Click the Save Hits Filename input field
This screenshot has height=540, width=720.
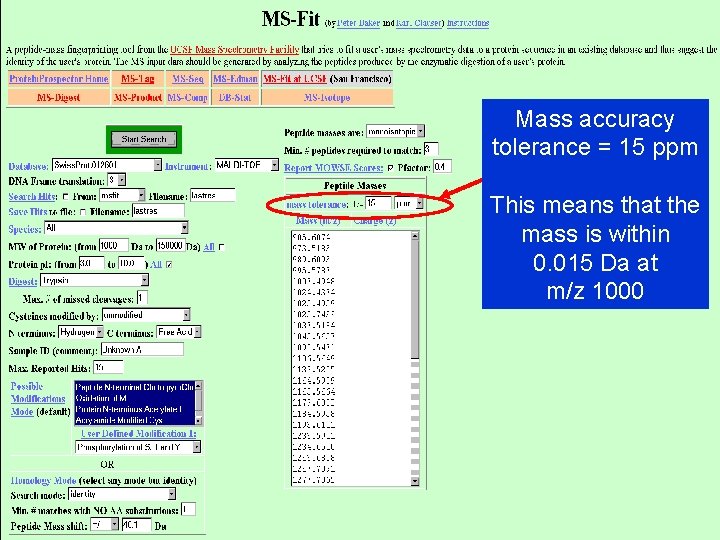point(158,211)
